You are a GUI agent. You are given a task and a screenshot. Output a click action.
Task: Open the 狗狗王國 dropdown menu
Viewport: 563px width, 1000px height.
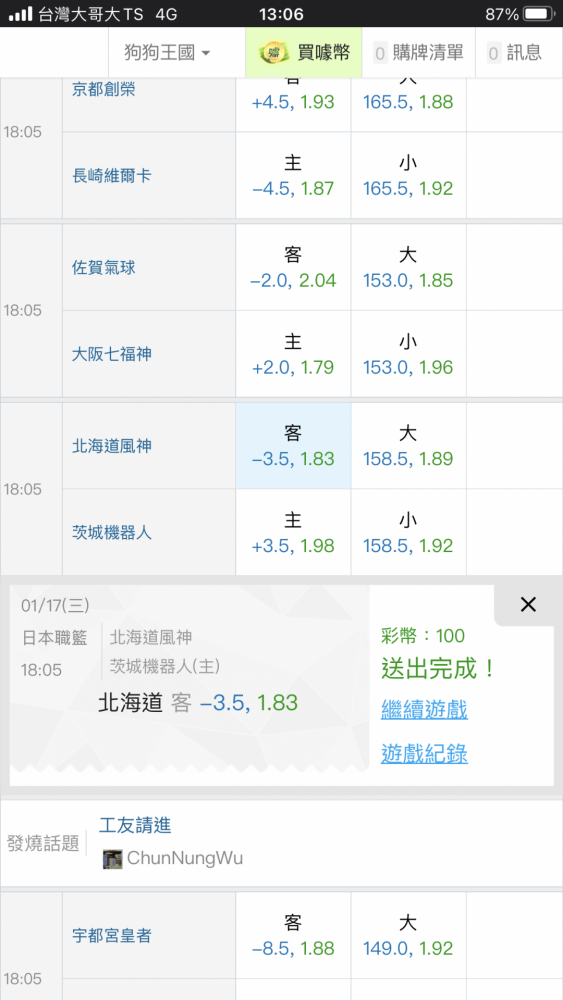coord(167,53)
